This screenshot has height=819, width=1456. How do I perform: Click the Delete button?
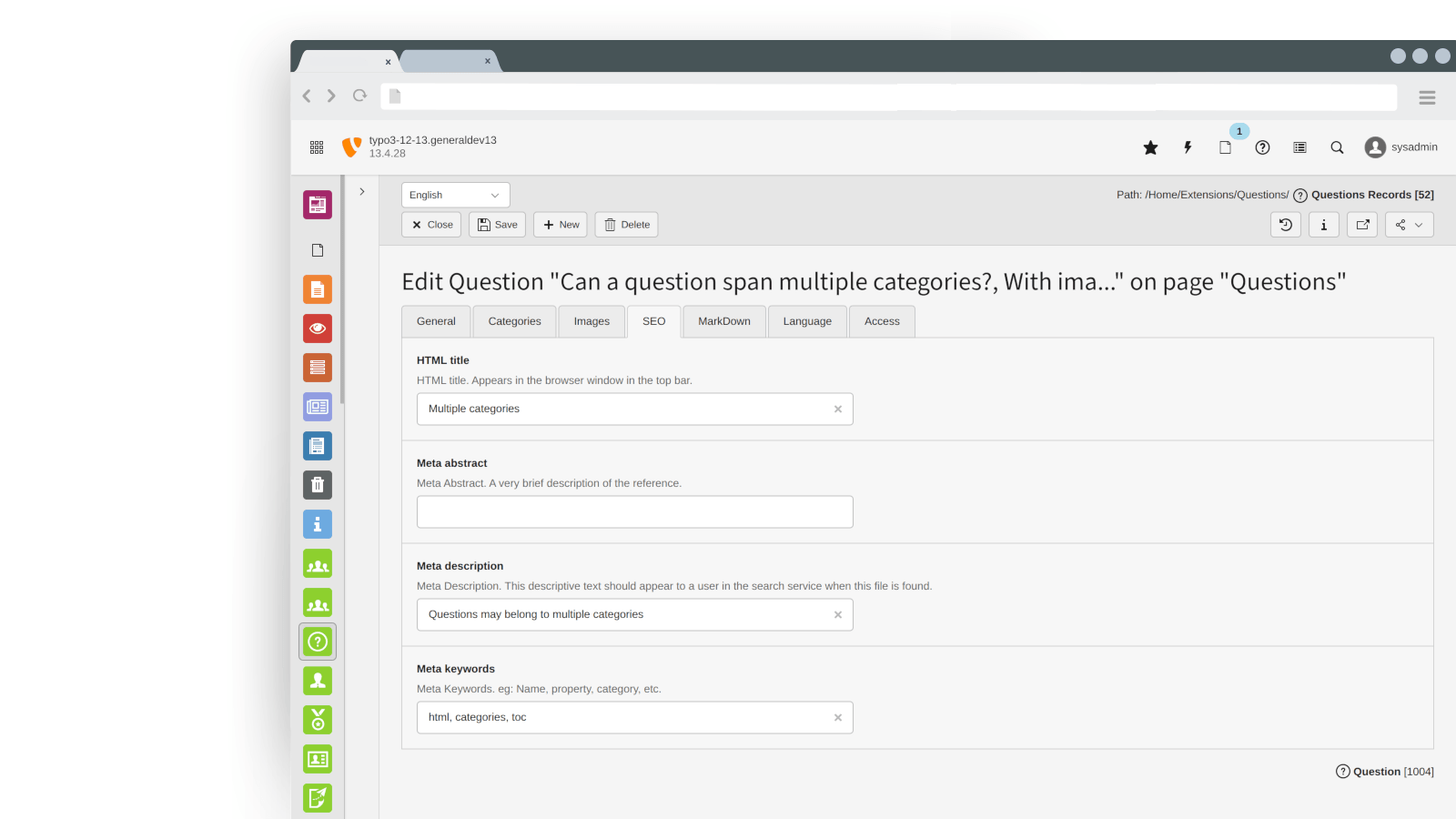(x=626, y=225)
